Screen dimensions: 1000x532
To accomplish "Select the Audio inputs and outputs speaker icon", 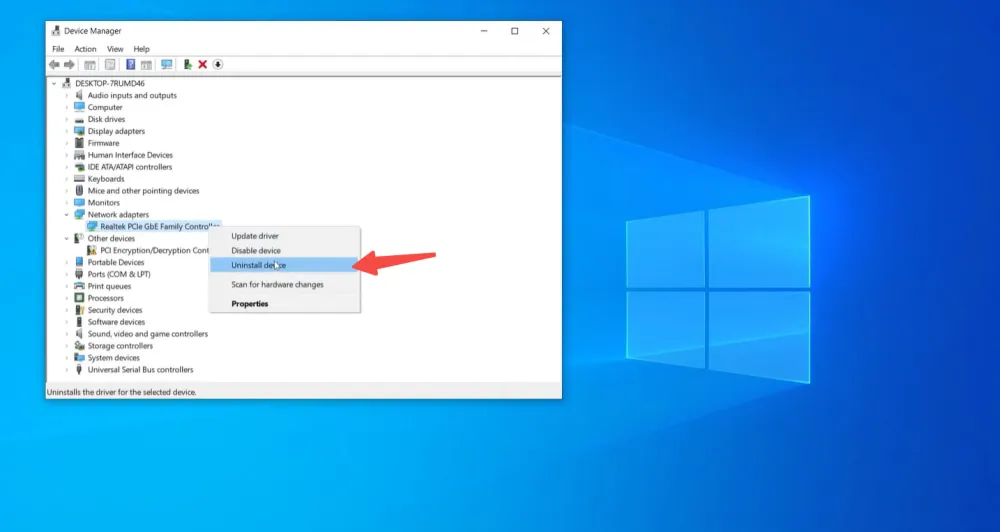I will (x=79, y=95).
